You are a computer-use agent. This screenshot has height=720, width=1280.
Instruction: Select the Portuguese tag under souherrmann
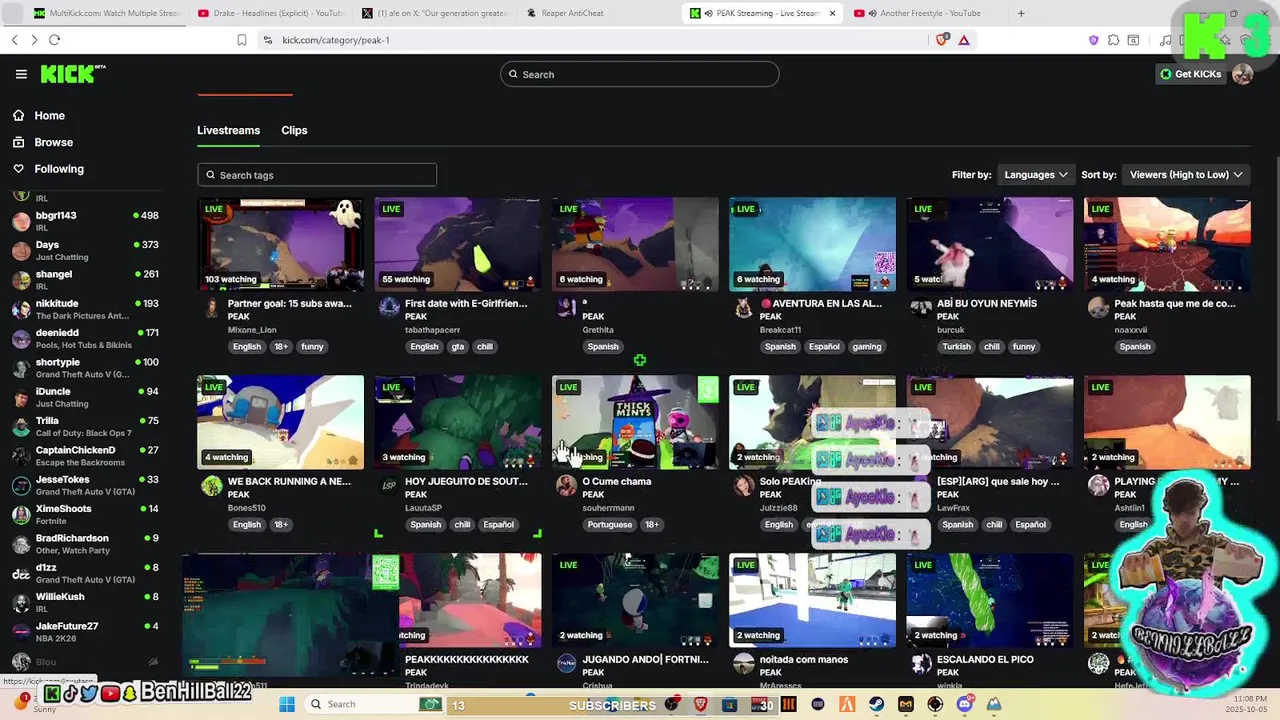pyautogui.click(x=610, y=525)
